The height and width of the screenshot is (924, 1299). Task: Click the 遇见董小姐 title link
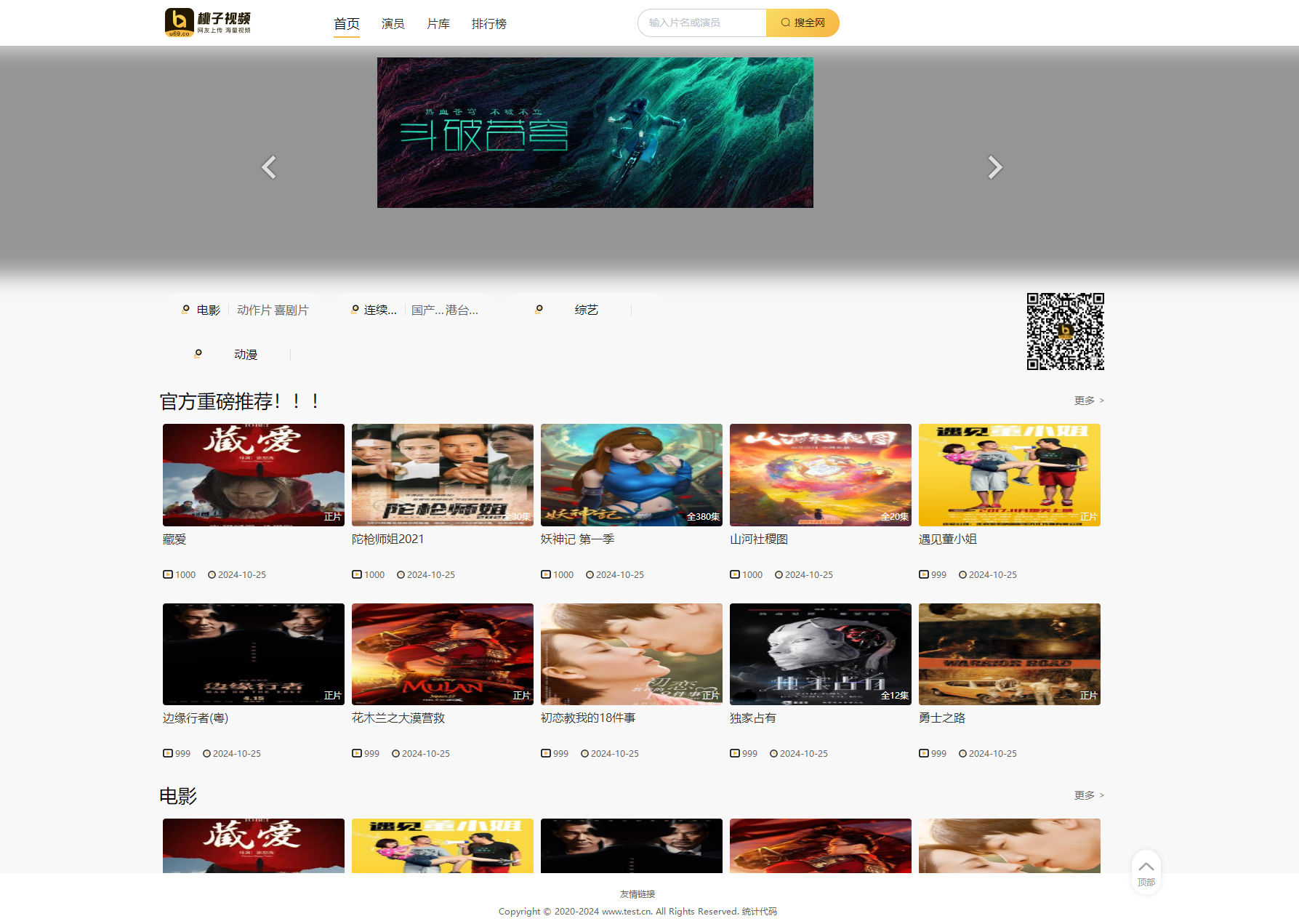(x=948, y=539)
